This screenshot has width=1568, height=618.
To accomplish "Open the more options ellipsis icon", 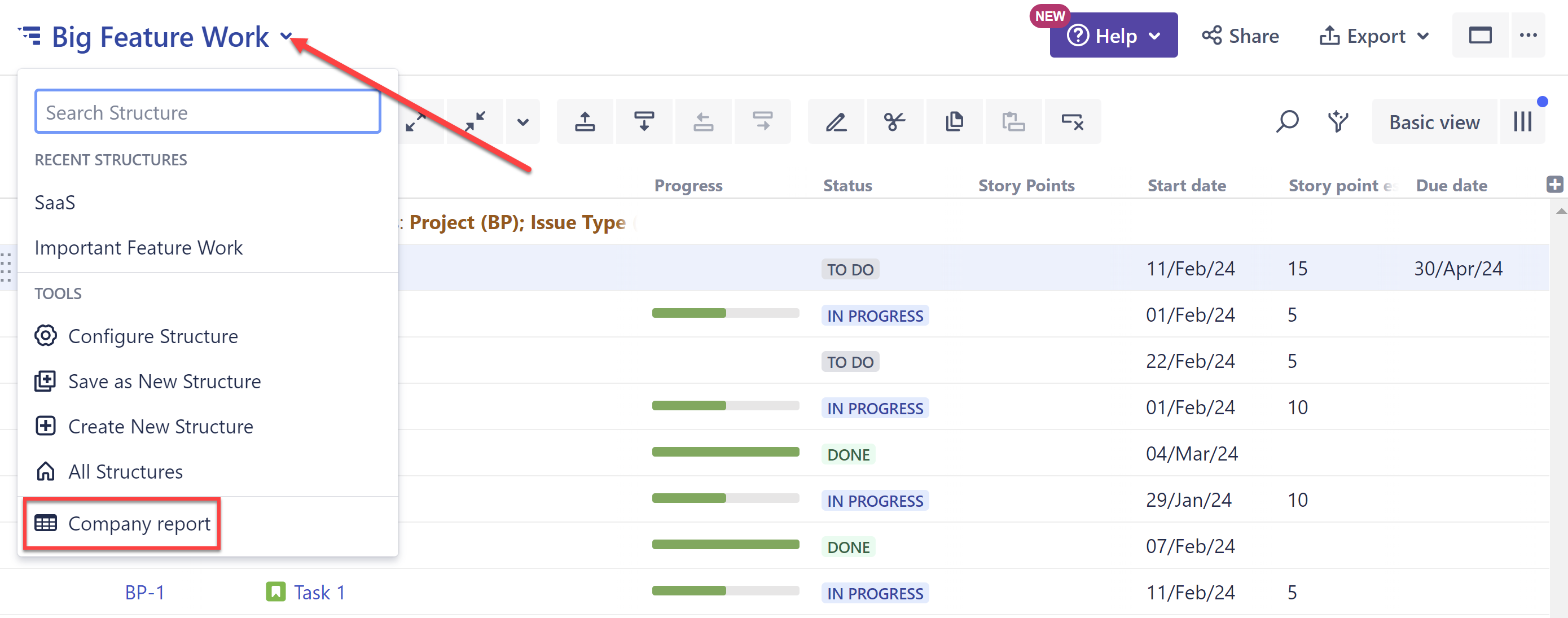I will pos(1529,36).
